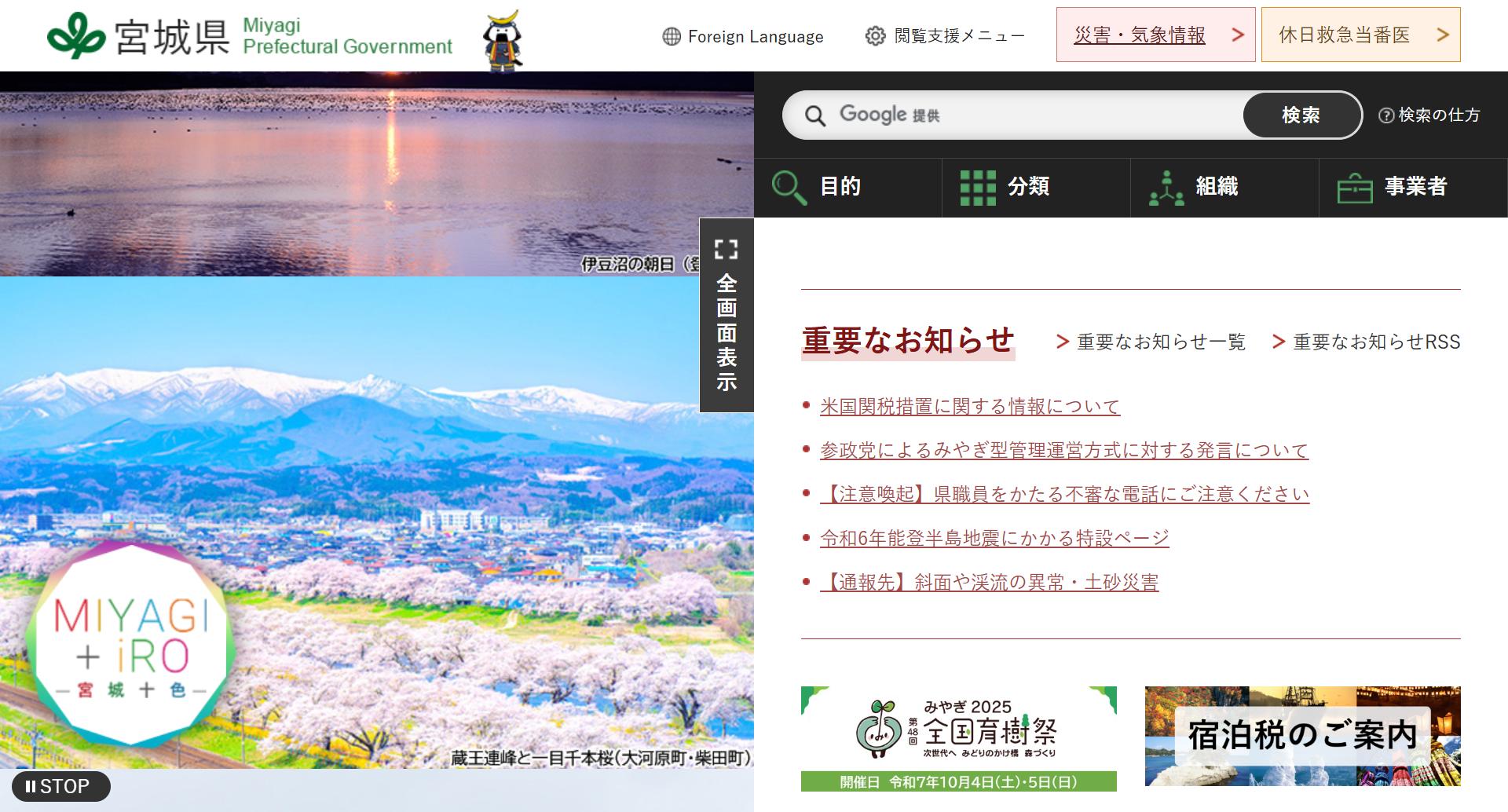
Task: Pause the slideshow with the STOP button
Action: (x=60, y=786)
